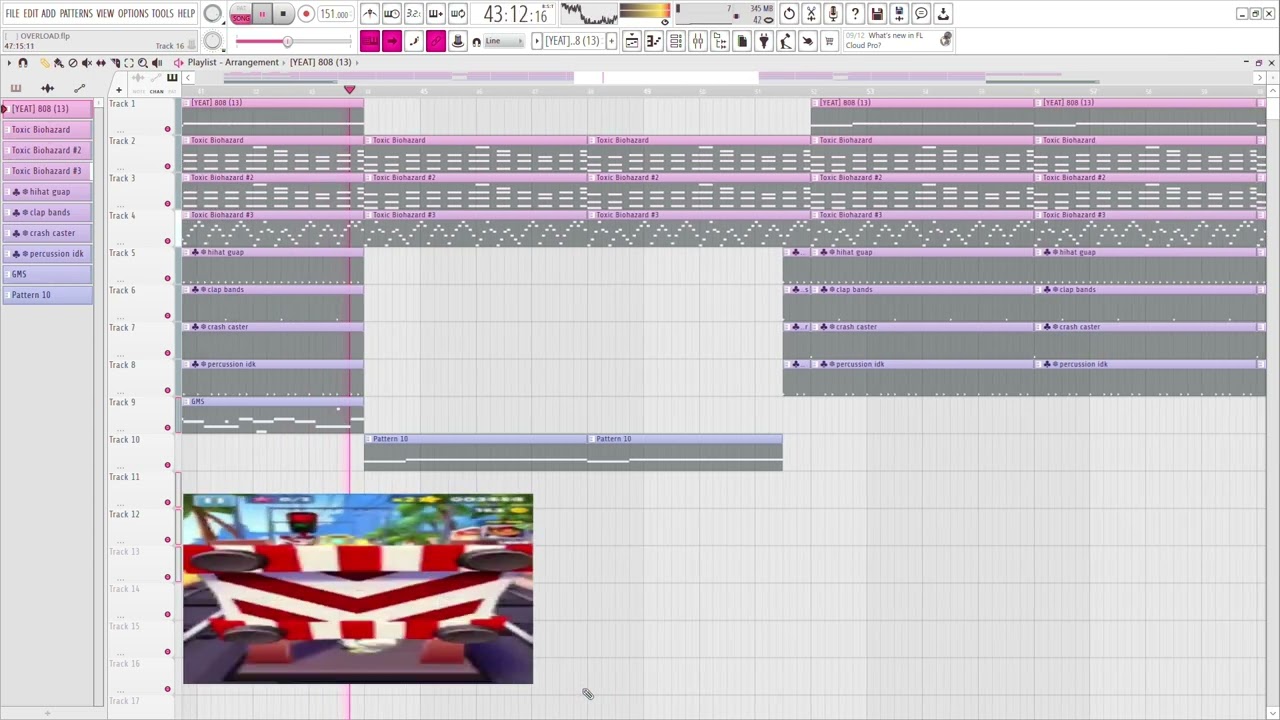Open the EDIT menu
The width and height of the screenshot is (1280, 720).
[x=31, y=14]
